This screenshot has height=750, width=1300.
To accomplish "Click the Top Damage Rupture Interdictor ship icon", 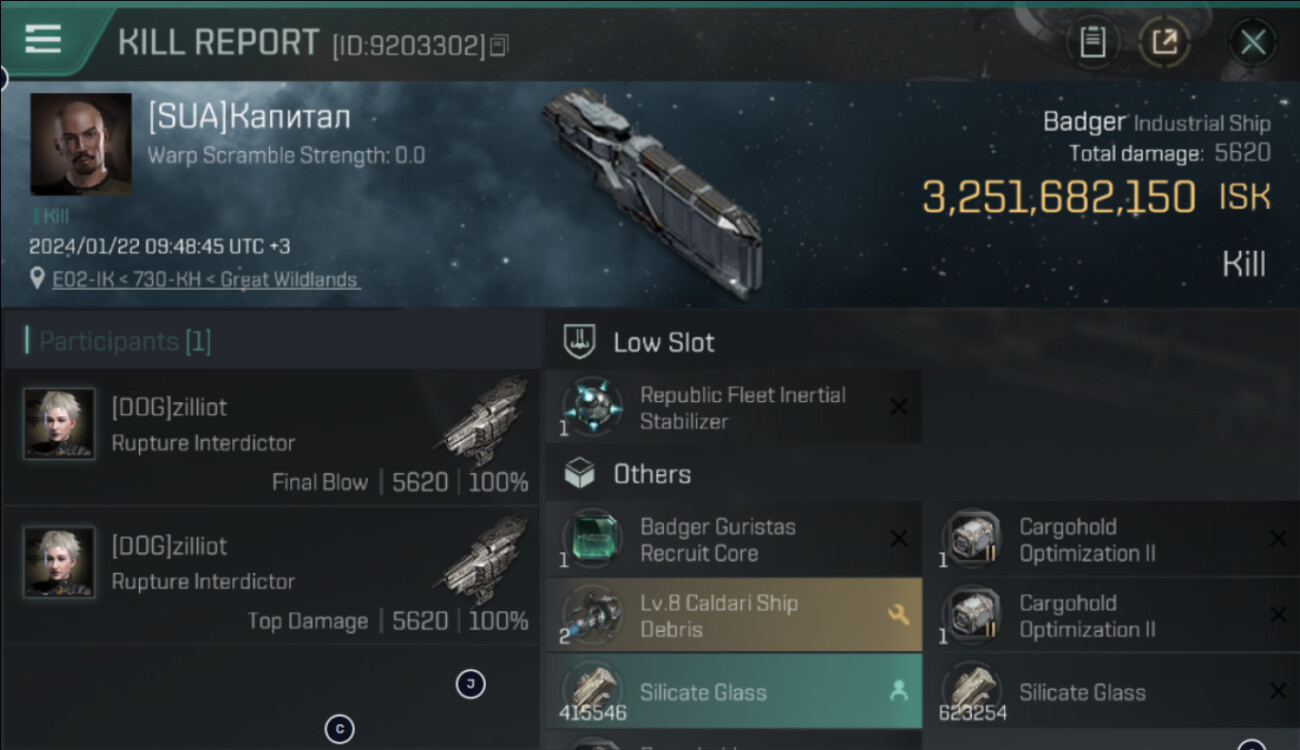I will pyautogui.click(x=485, y=558).
